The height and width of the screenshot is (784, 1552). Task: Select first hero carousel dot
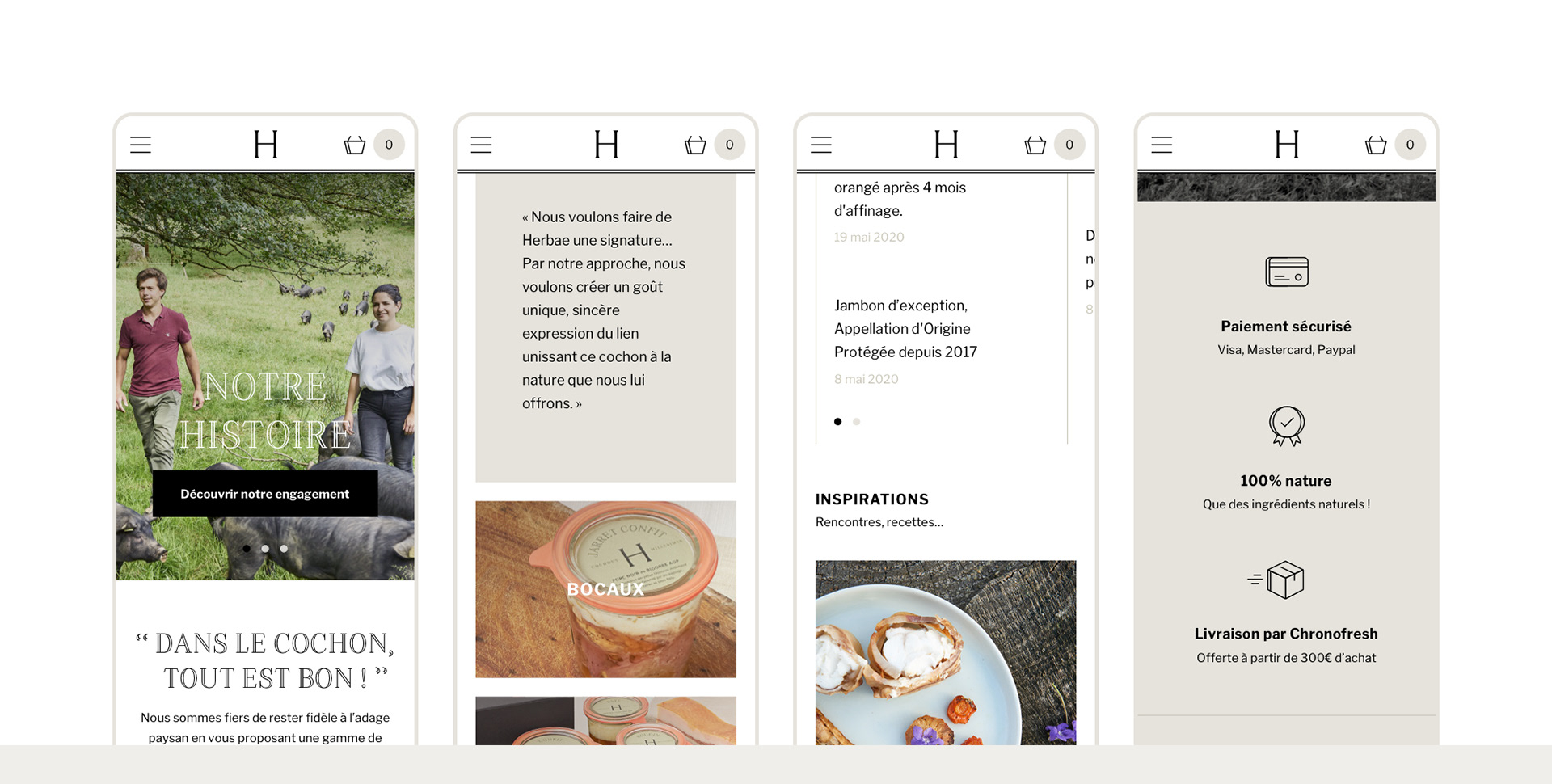coord(247,548)
